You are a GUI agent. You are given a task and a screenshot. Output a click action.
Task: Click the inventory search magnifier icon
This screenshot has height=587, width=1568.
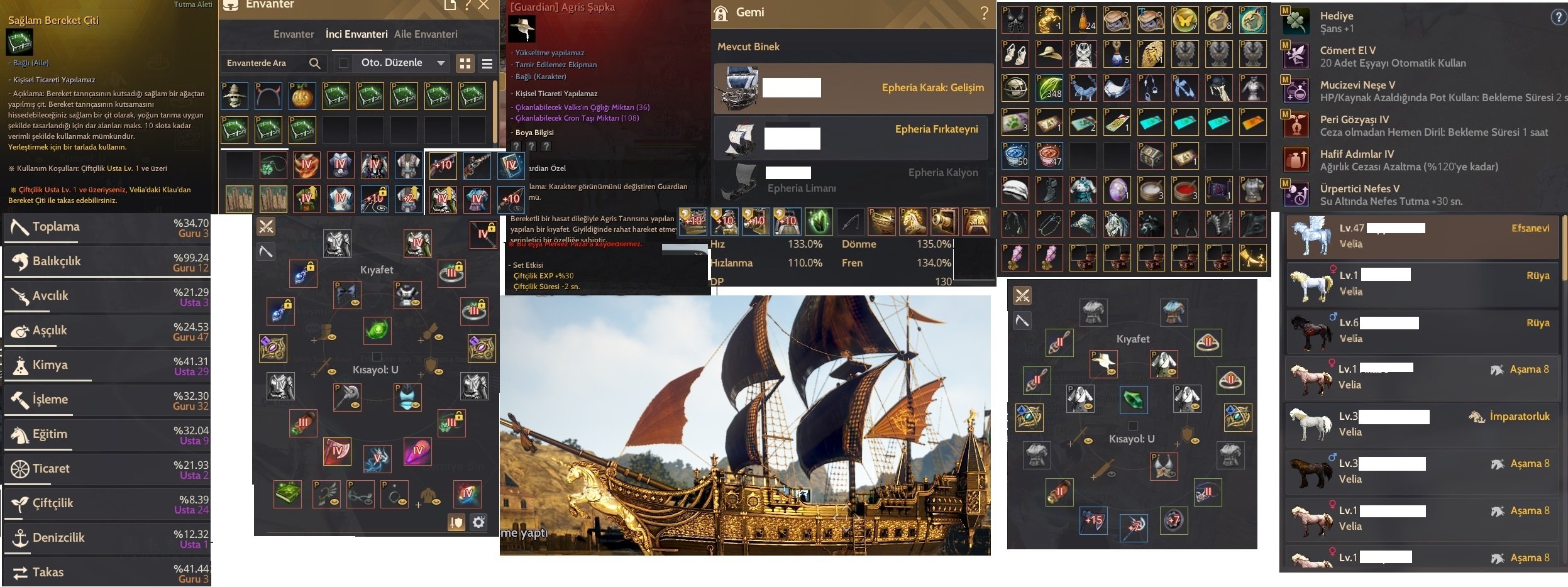315,63
